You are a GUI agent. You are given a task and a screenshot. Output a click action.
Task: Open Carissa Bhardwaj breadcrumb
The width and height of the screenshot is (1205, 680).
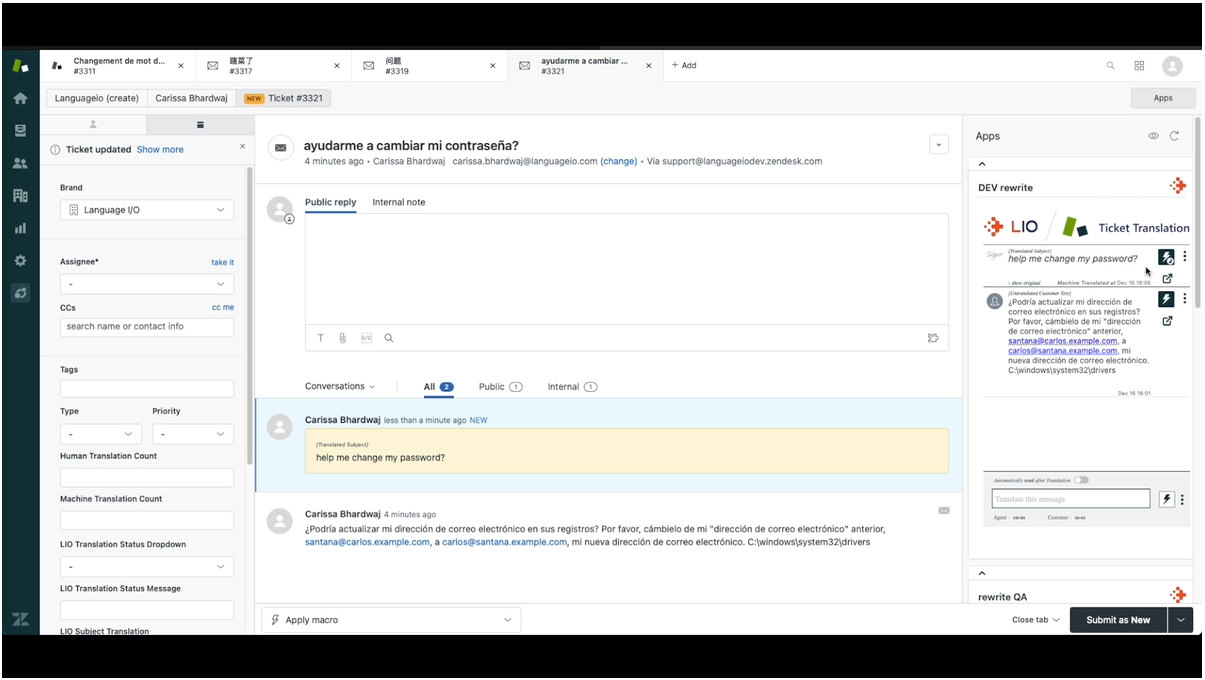click(x=191, y=98)
